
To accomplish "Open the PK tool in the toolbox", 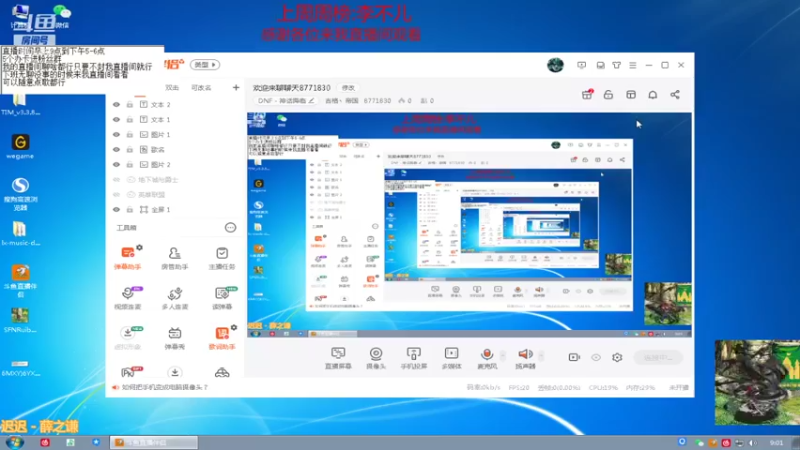I will pyautogui.click(x=130, y=372).
